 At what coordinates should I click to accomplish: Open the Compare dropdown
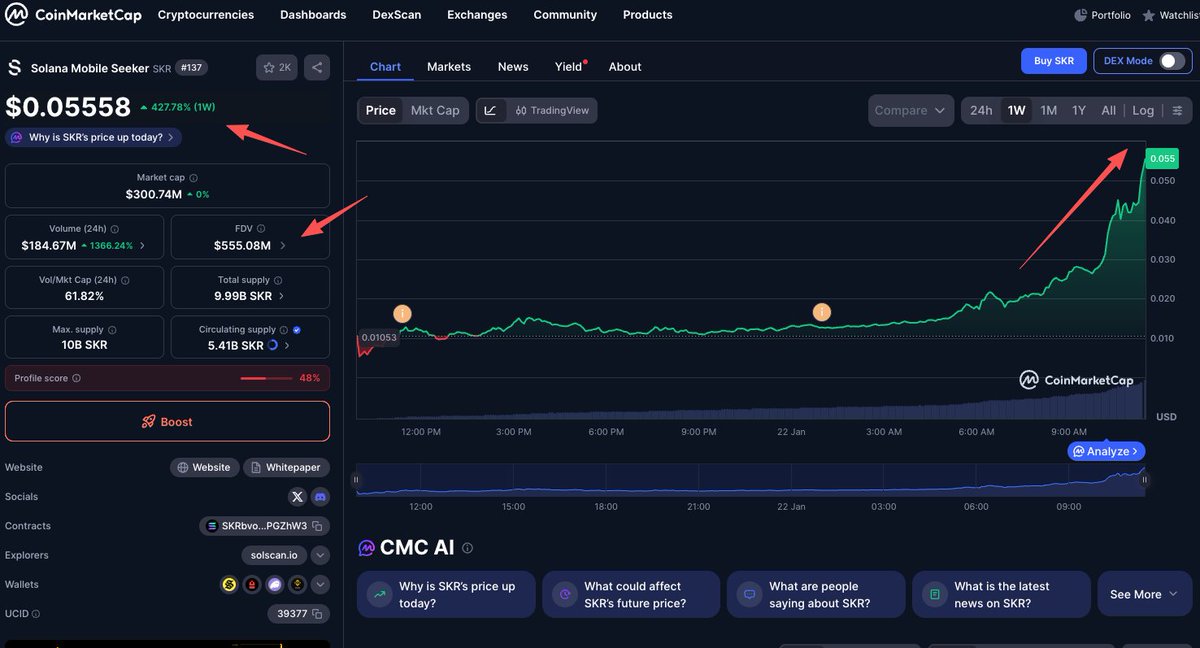(x=911, y=110)
